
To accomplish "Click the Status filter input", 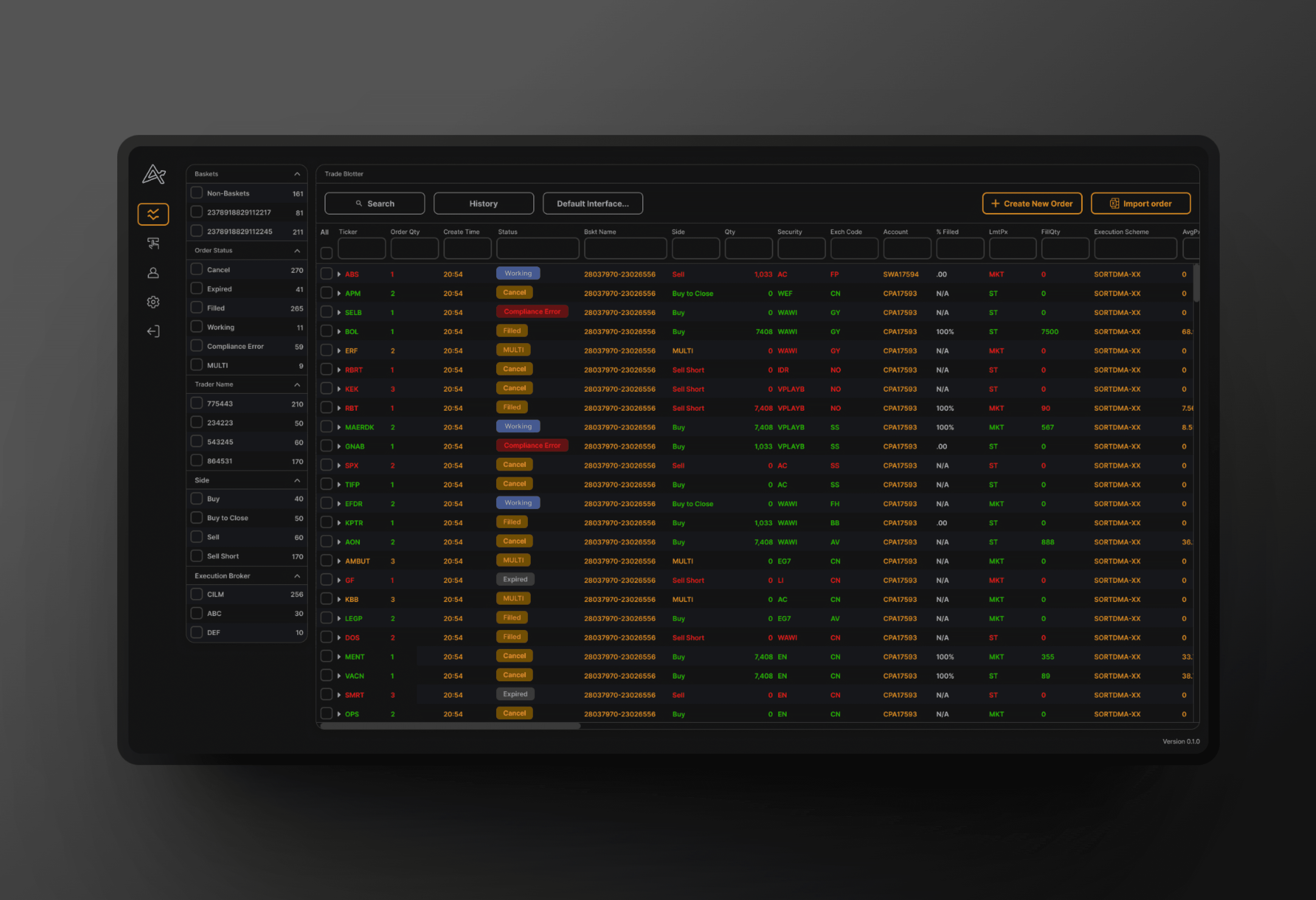I will (538, 248).
